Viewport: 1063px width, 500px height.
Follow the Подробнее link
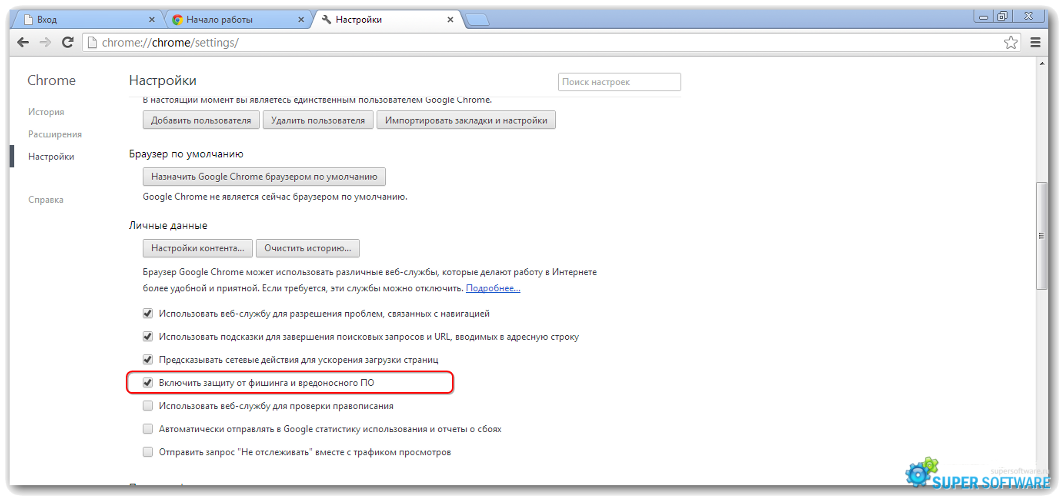493,289
